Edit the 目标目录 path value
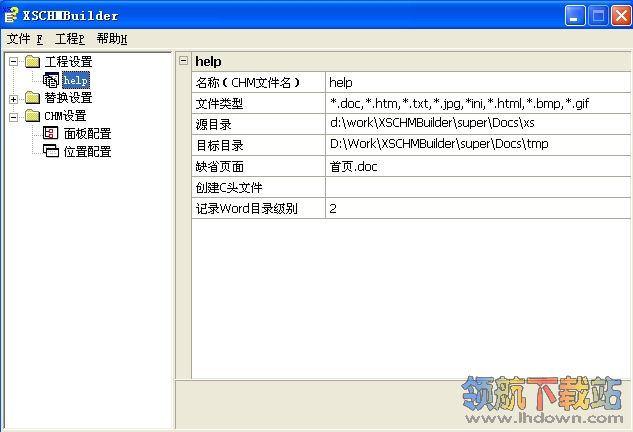 pos(478,145)
